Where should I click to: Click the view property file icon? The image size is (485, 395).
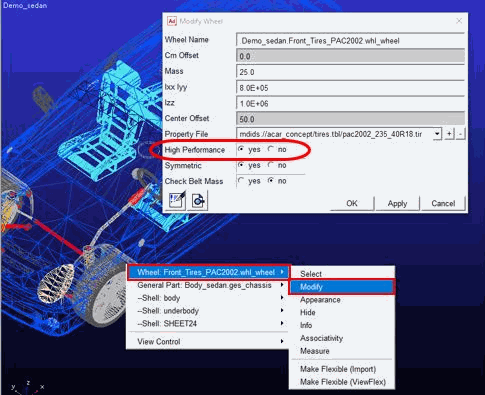[x=198, y=200]
